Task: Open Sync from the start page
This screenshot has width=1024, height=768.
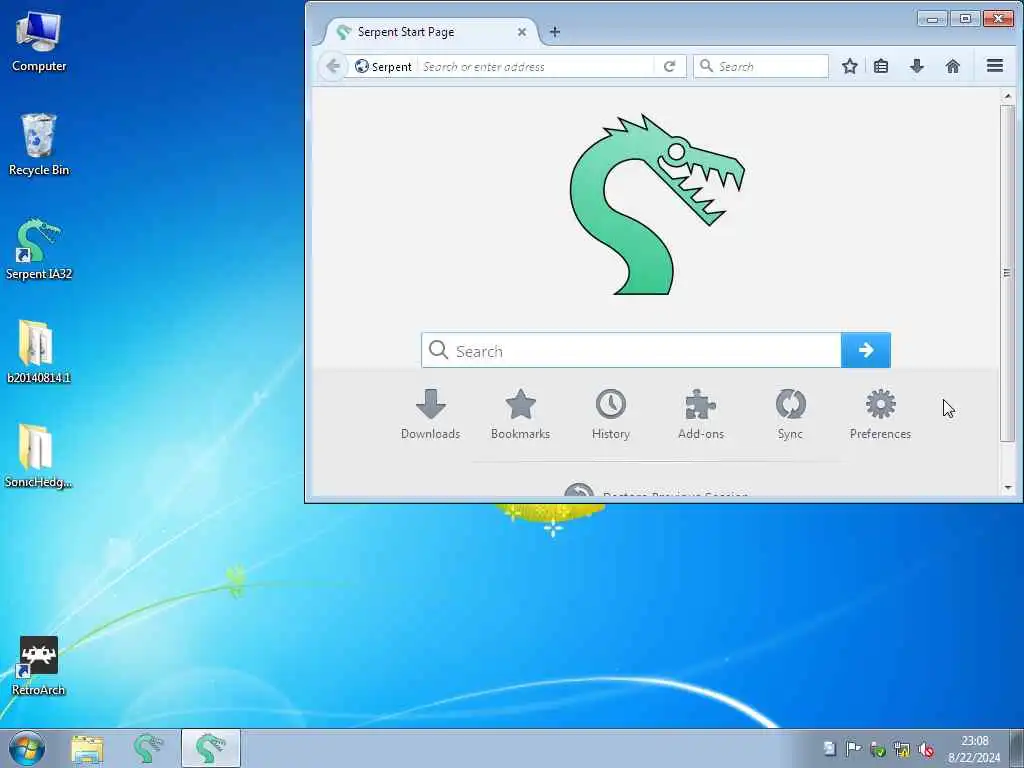Action: 790,414
